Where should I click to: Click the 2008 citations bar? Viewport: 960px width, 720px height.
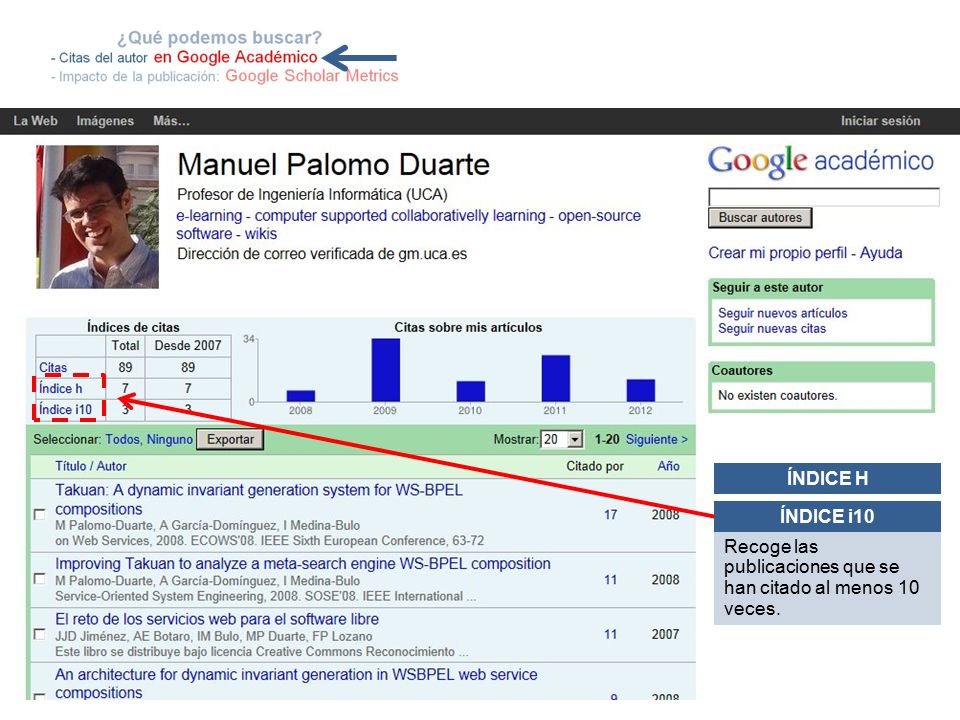(x=301, y=396)
